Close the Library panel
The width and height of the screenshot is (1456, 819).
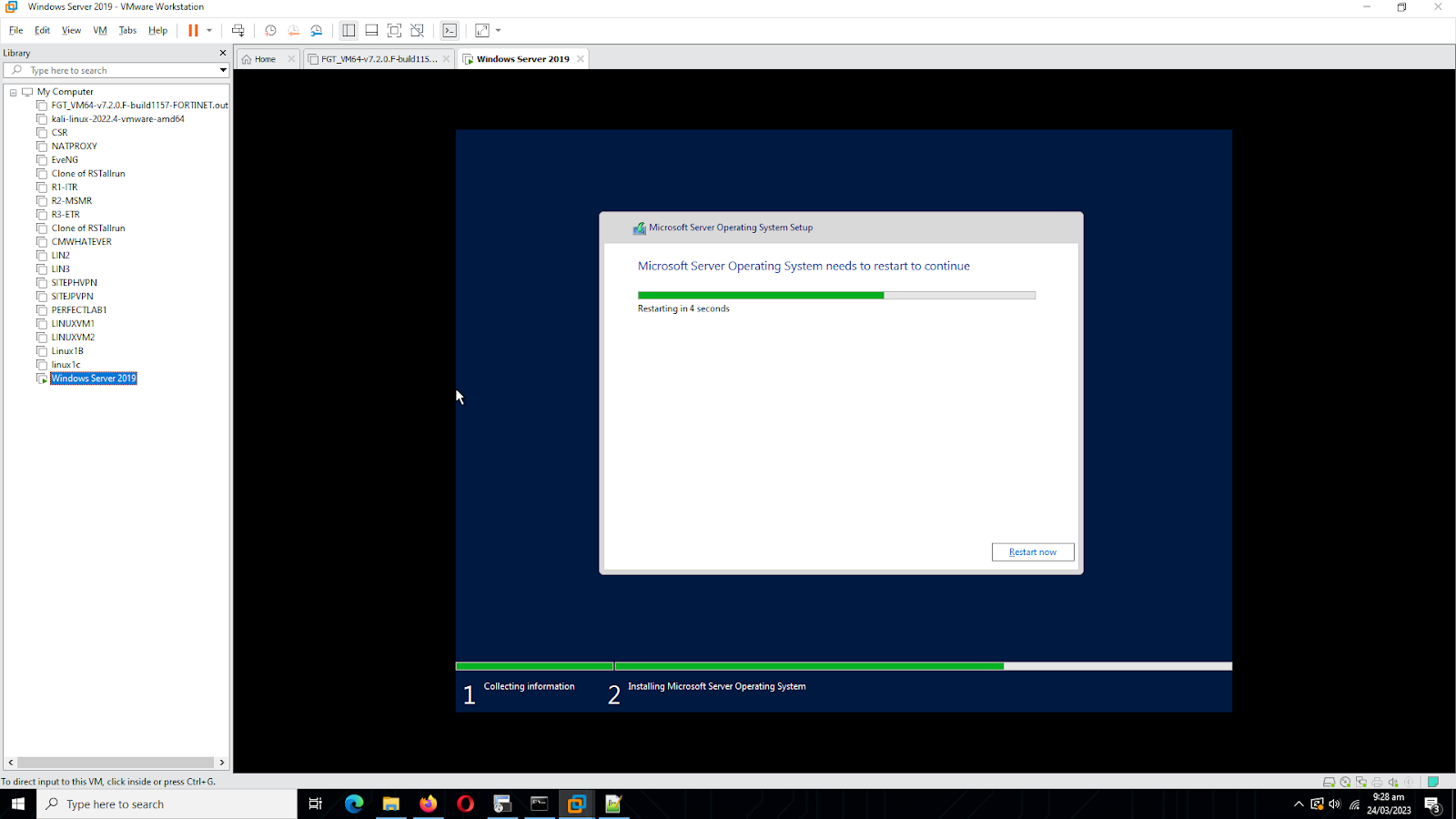(223, 53)
